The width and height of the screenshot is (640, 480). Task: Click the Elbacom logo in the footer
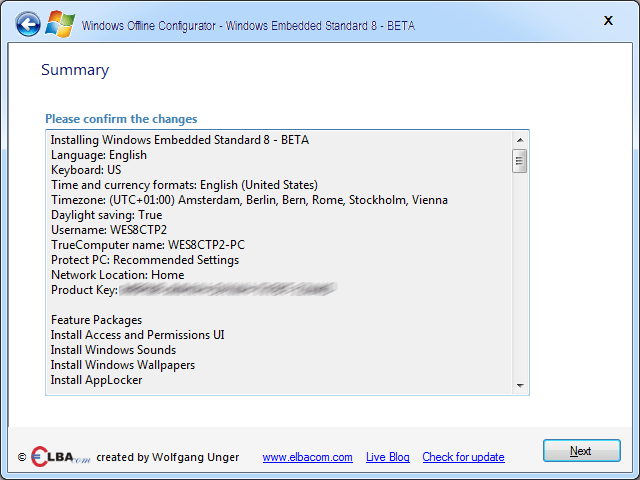coord(60,456)
